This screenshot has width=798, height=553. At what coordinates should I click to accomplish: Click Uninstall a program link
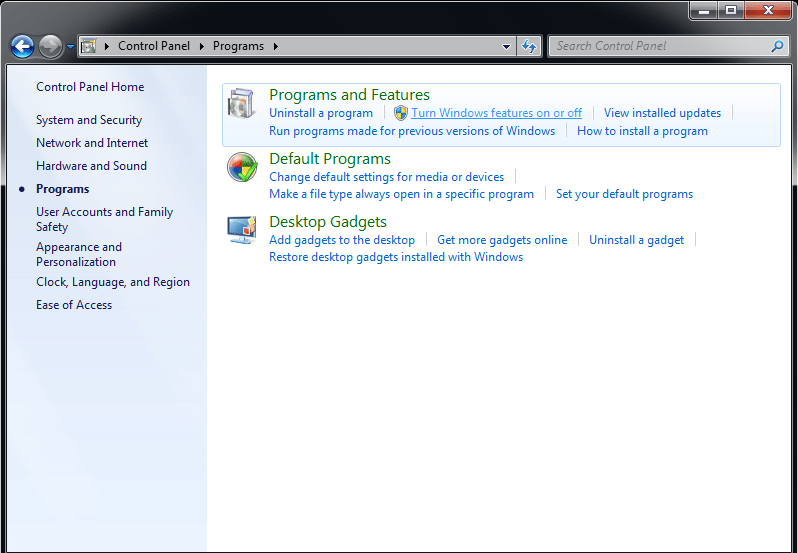(x=321, y=113)
